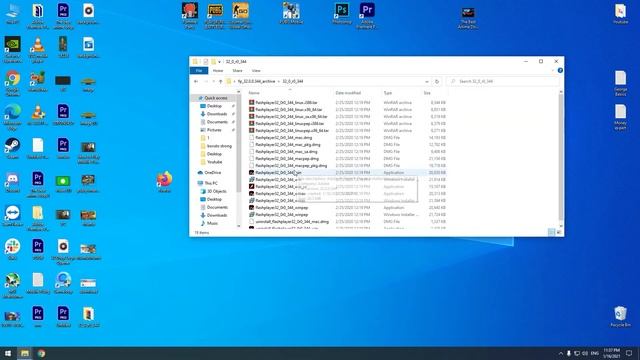Select the PUBG Mobile desktop icon
The height and width of the screenshot is (360, 640).
(x=291, y=13)
